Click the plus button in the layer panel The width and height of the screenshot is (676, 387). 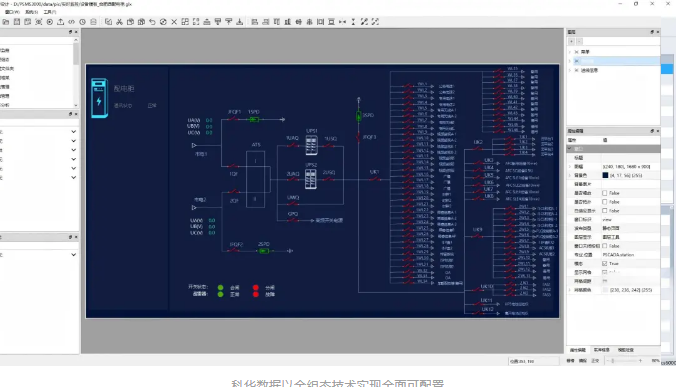point(571,41)
